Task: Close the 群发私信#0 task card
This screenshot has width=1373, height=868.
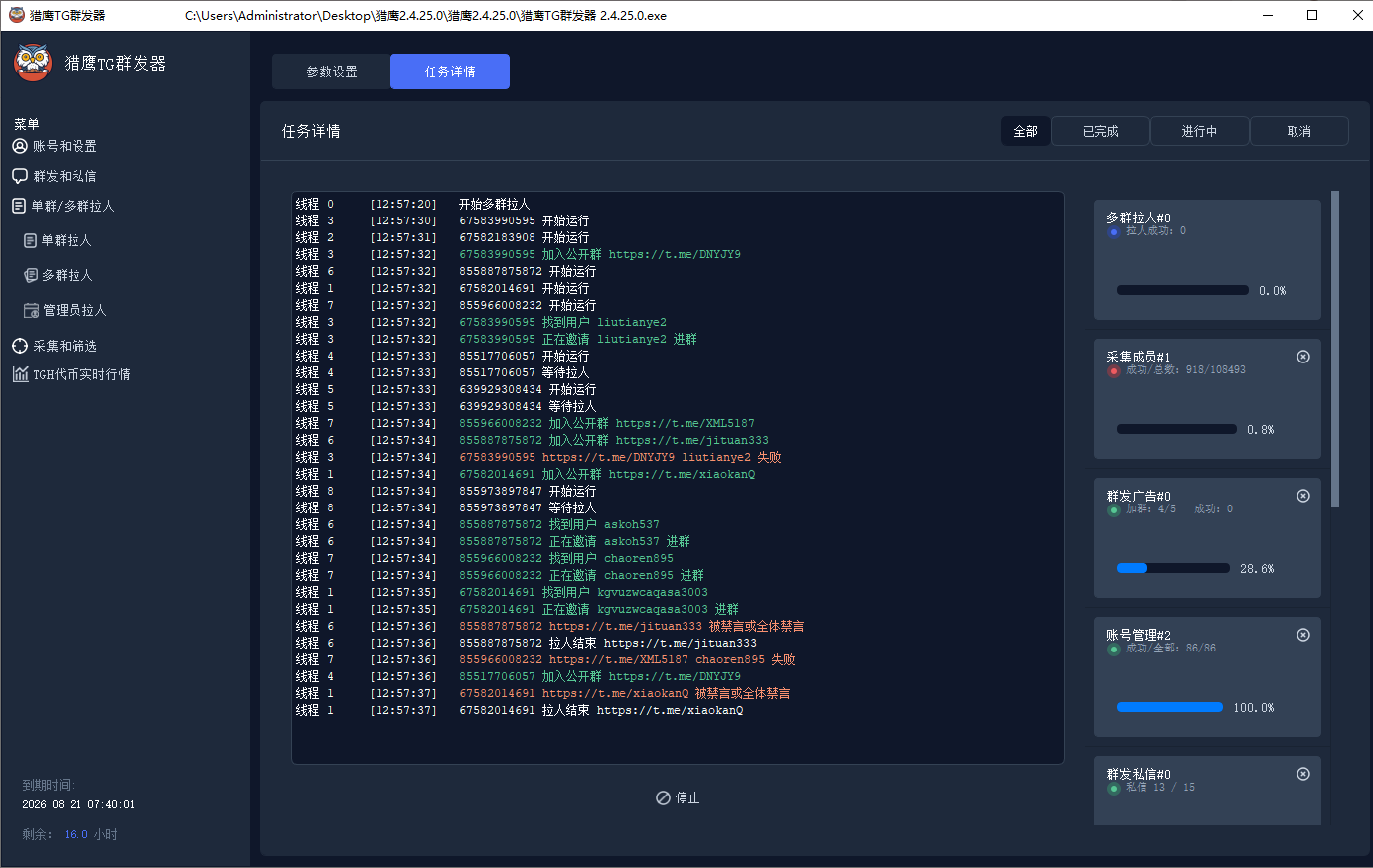Action: [x=1303, y=774]
